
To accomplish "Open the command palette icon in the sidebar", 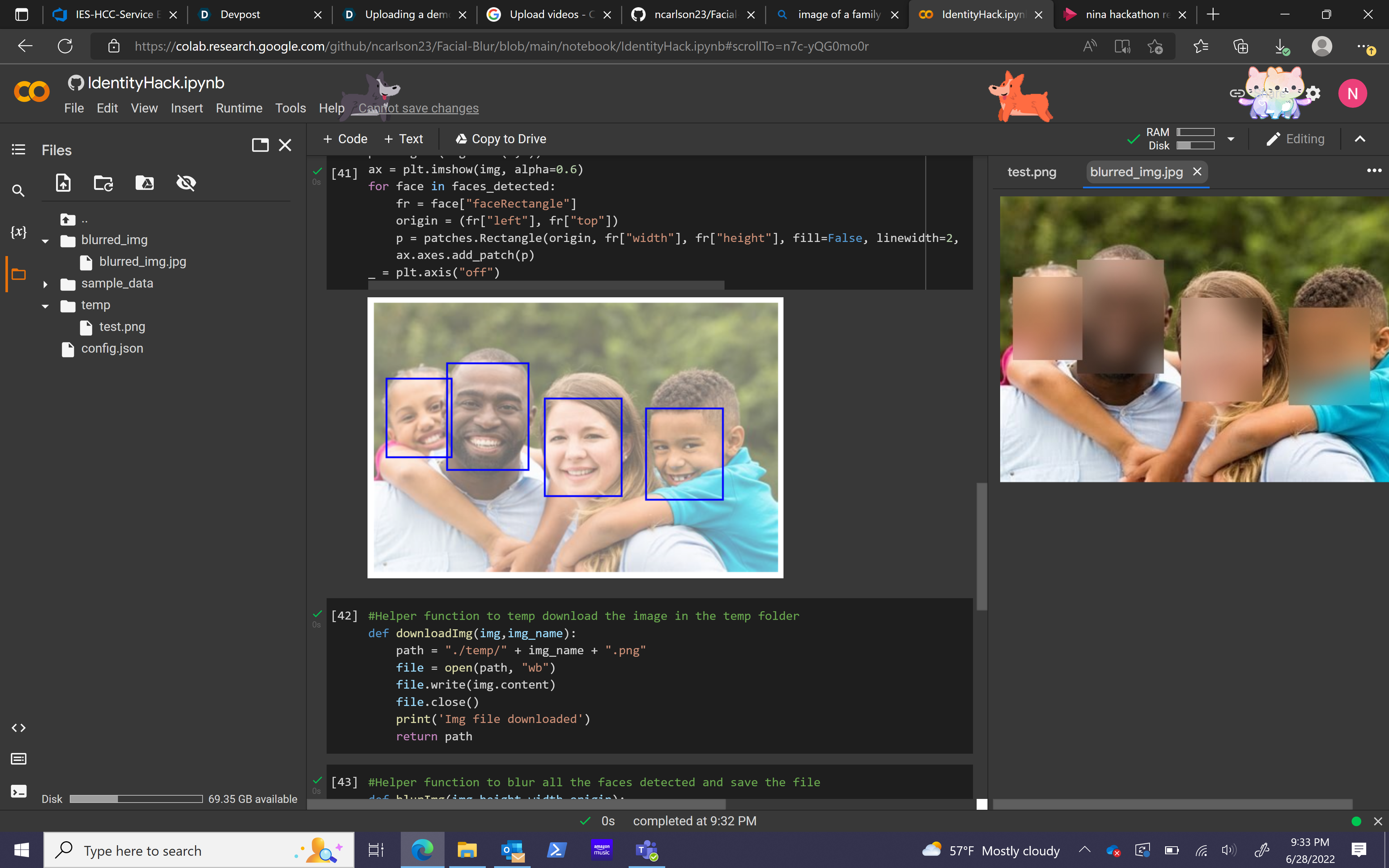I will [18, 759].
